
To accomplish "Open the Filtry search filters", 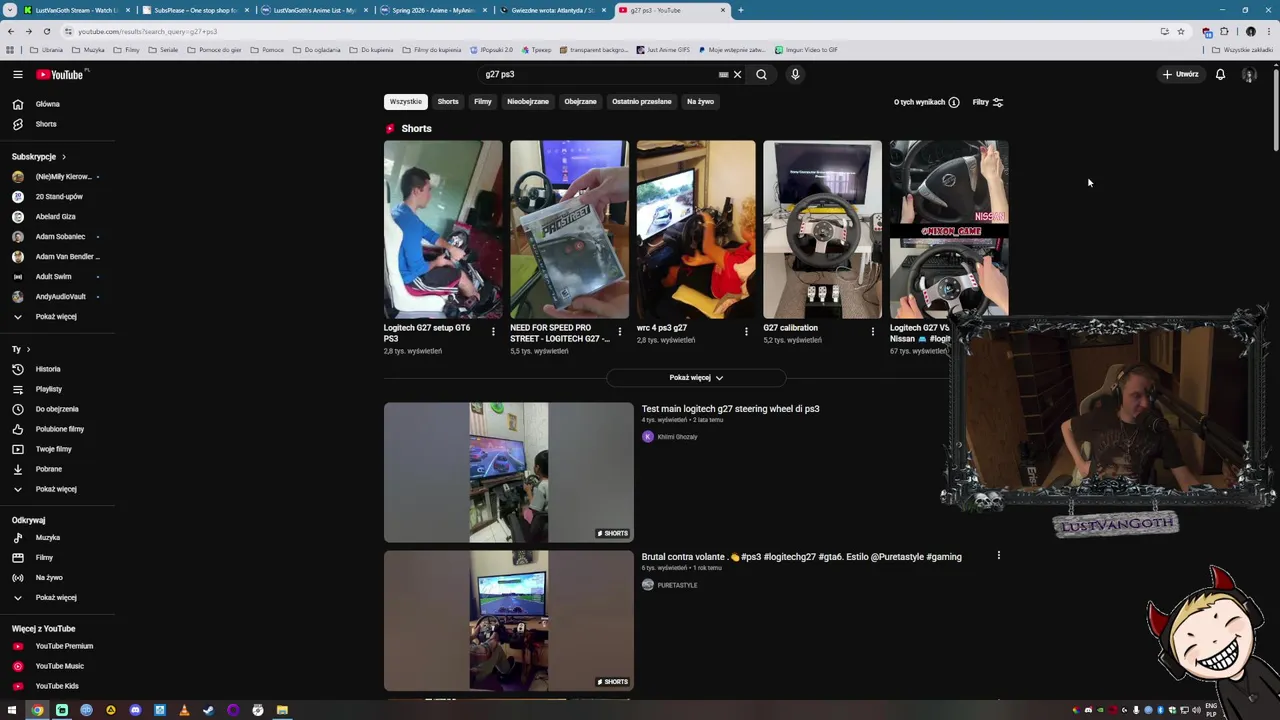I will click(x=988, y=102).
